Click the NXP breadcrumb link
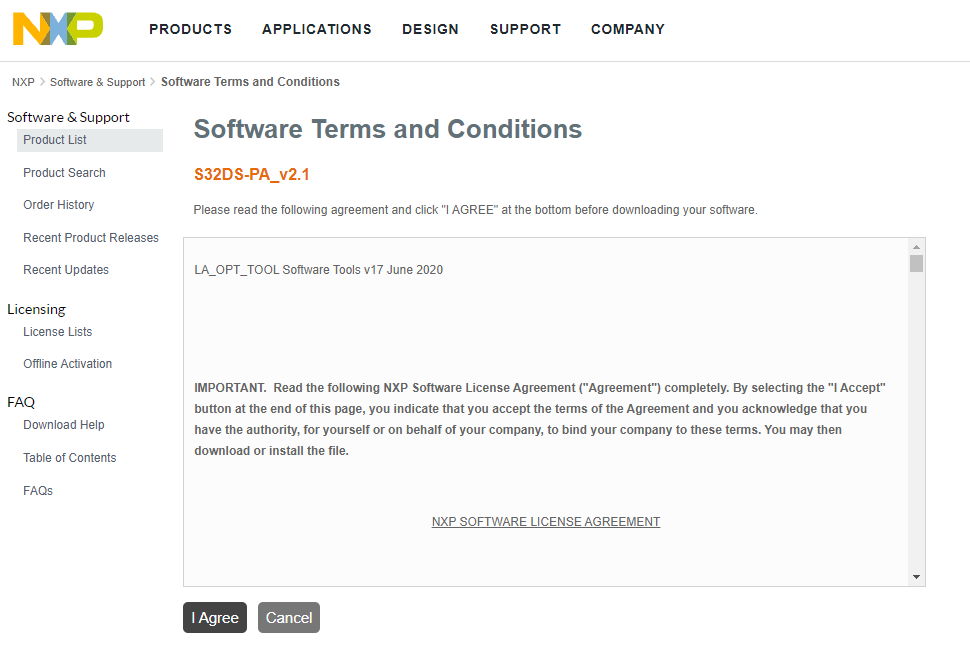Screen dimensions: 970x653 (23, 82)
